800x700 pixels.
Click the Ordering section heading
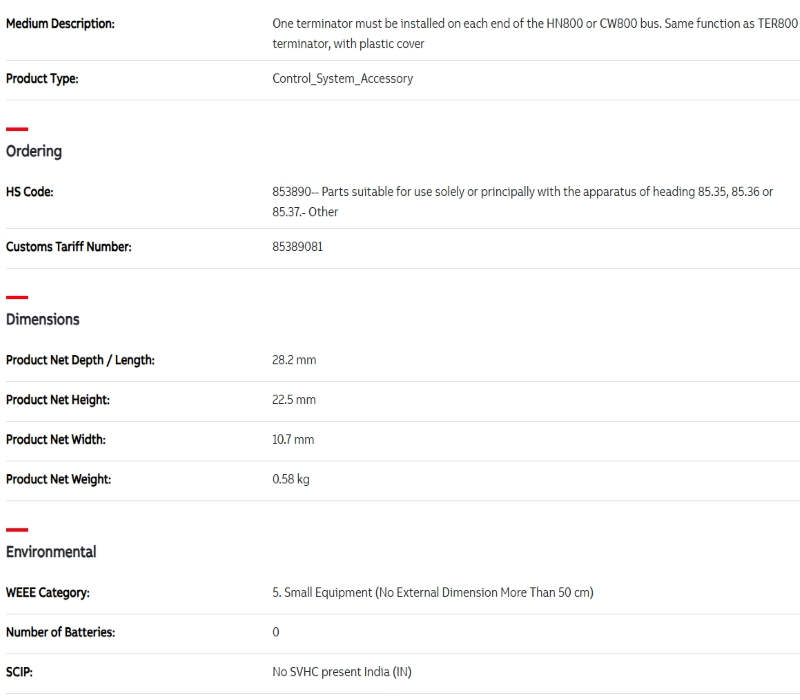[34, 151]
